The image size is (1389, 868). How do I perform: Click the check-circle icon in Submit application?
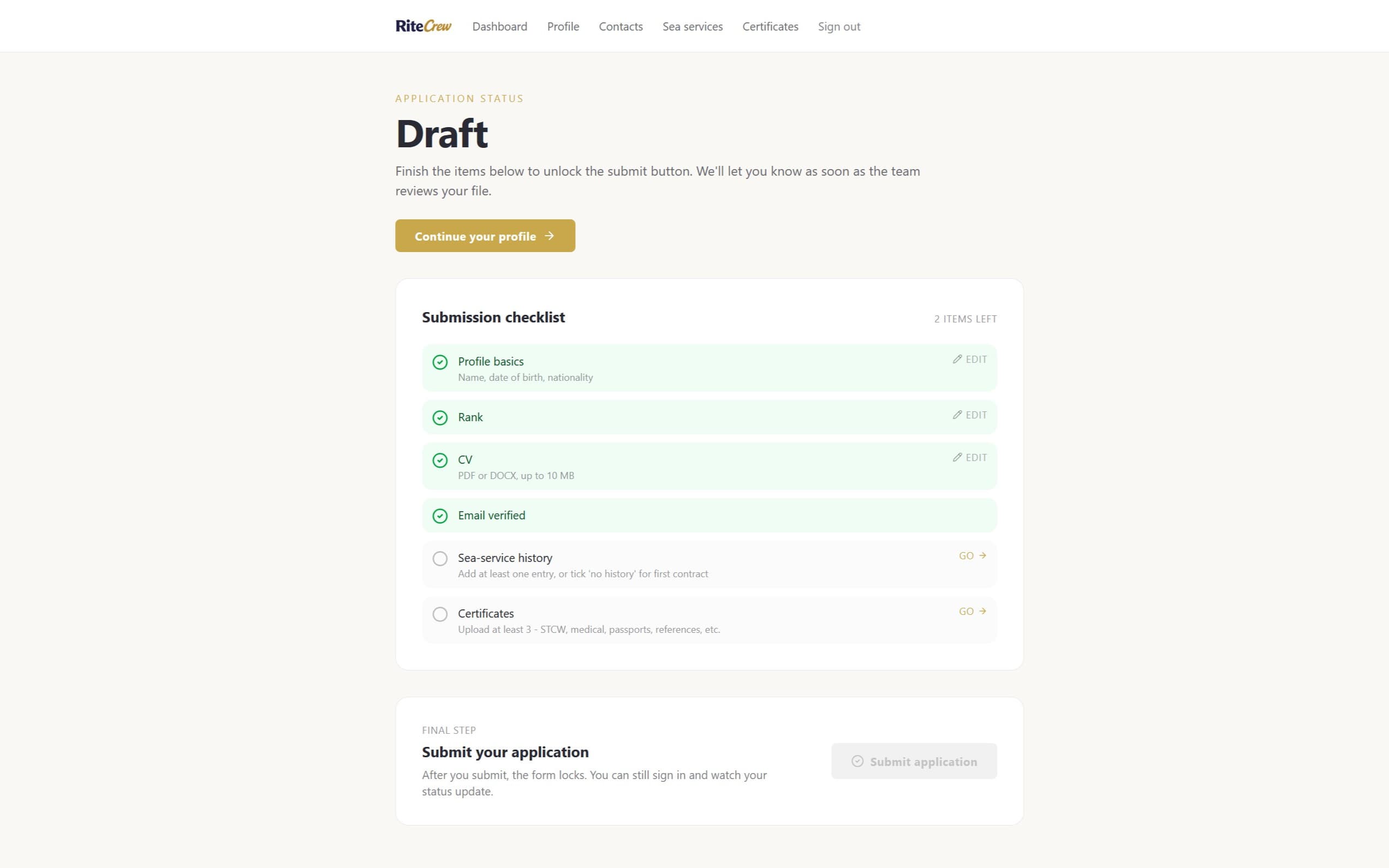point(857,761)
